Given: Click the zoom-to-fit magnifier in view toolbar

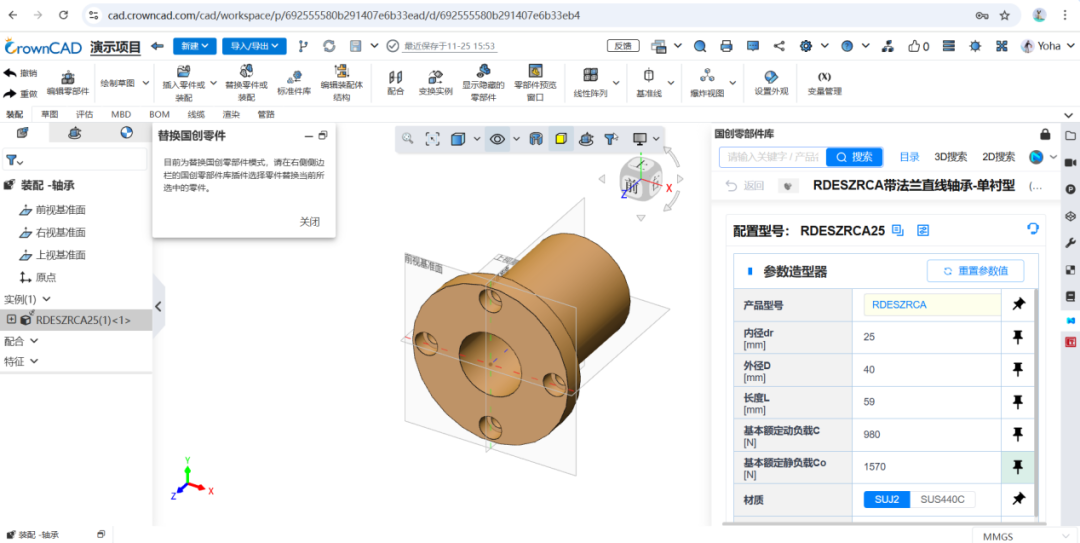Looking at the screenshot, I should pos(408,139).
